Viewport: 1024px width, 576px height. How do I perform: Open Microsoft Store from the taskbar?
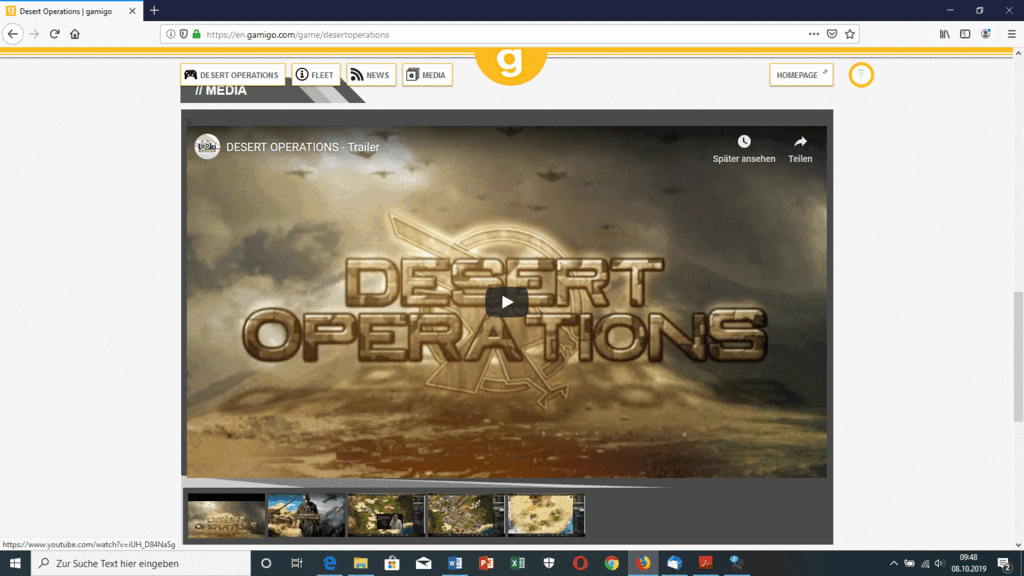click(x=392, y=563)
